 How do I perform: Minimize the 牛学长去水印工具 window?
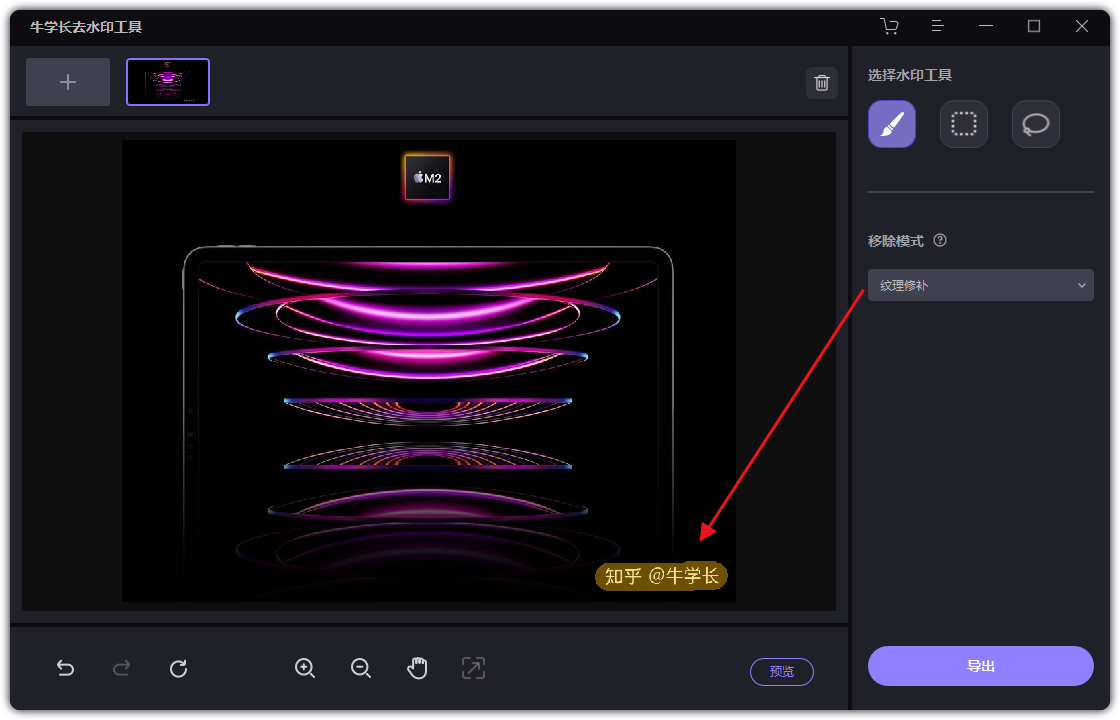click(986, 26)
